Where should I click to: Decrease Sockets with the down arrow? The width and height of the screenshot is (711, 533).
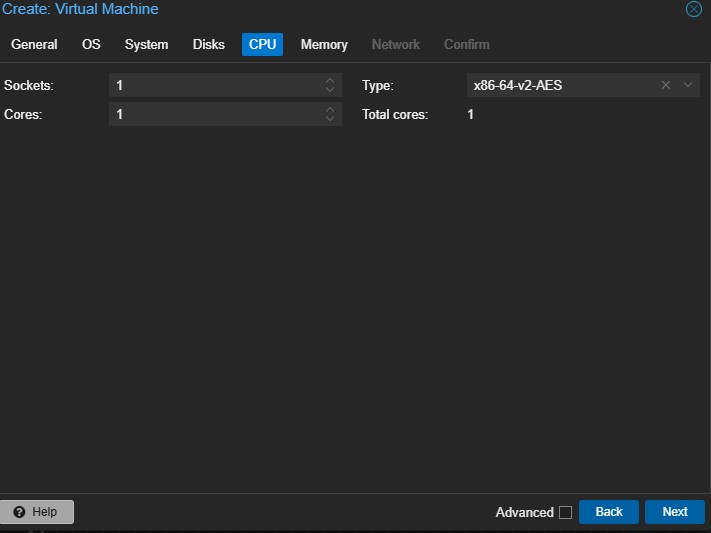[330, 90]
